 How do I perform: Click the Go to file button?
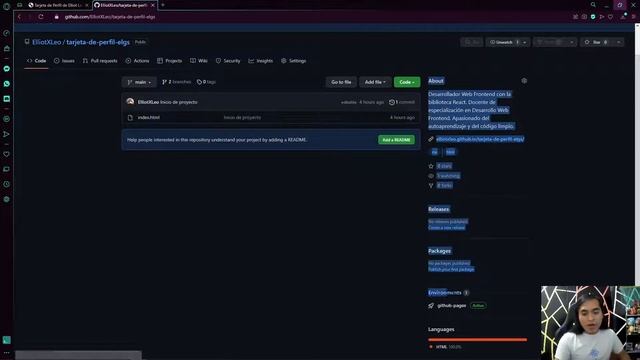coord(341,82)
